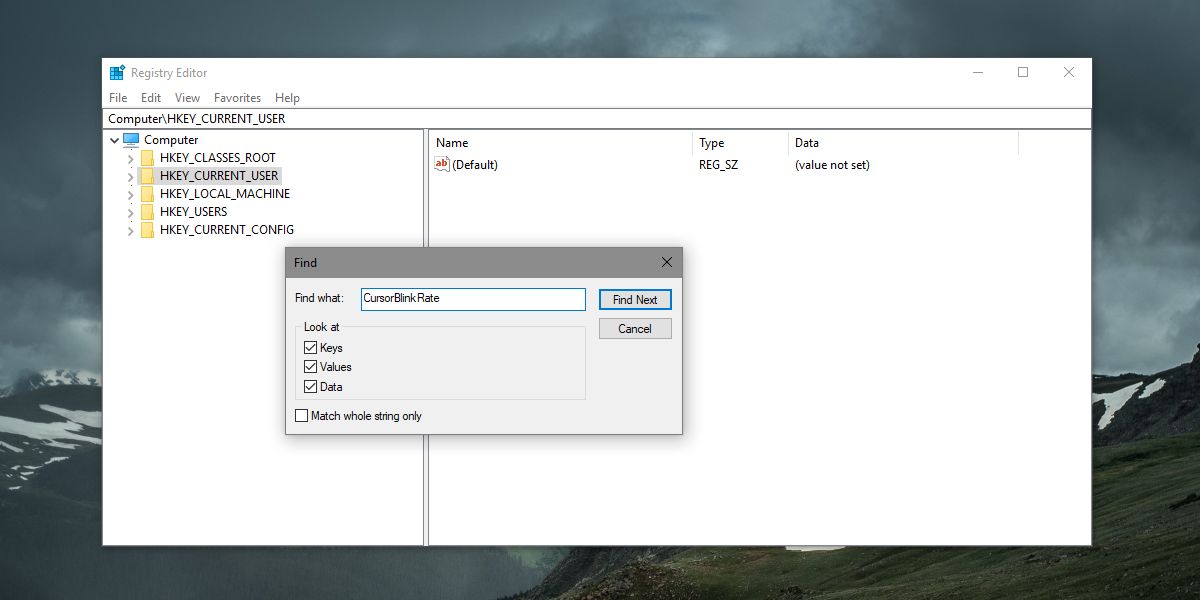Uncheck the Keys checkbox
Image resolution: width=1200 pixels, height=600 pixels.
(x=310, y=348)
